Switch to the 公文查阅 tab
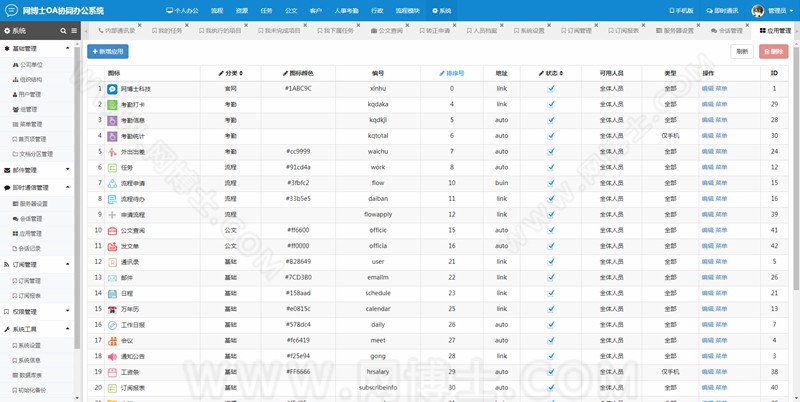The image size is (800, 402). click(387, 31)
